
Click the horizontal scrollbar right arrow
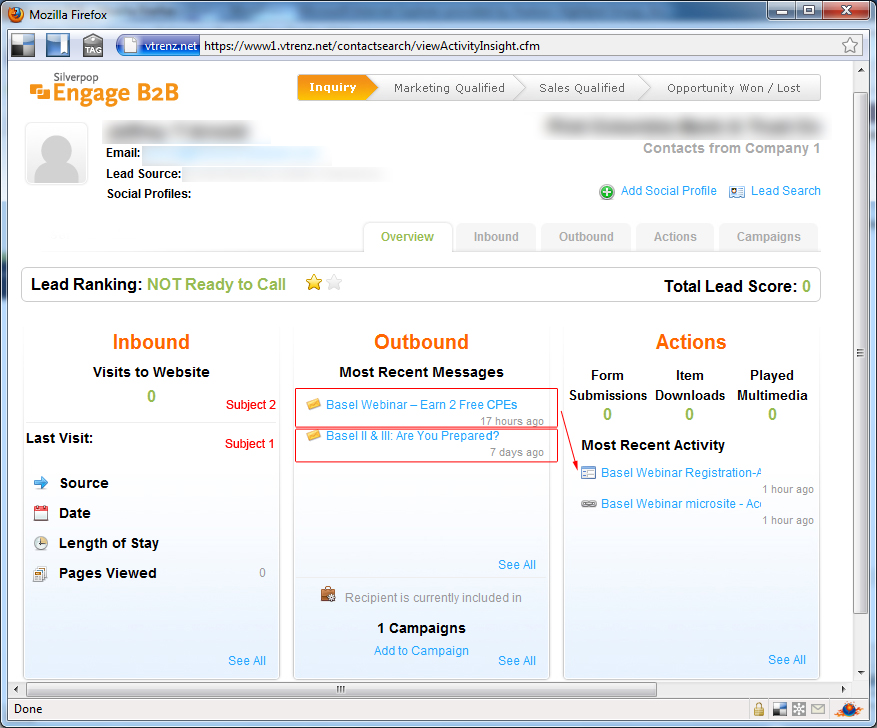click(x=843, y=689)
